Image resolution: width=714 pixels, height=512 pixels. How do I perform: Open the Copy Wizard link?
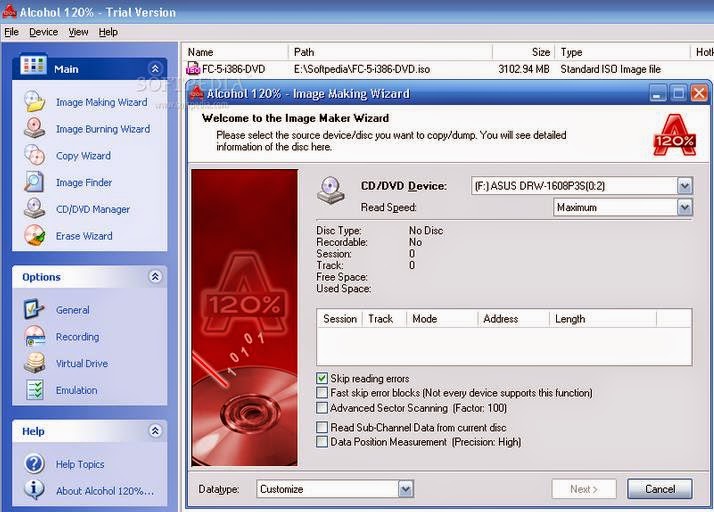tap(83, 156)
